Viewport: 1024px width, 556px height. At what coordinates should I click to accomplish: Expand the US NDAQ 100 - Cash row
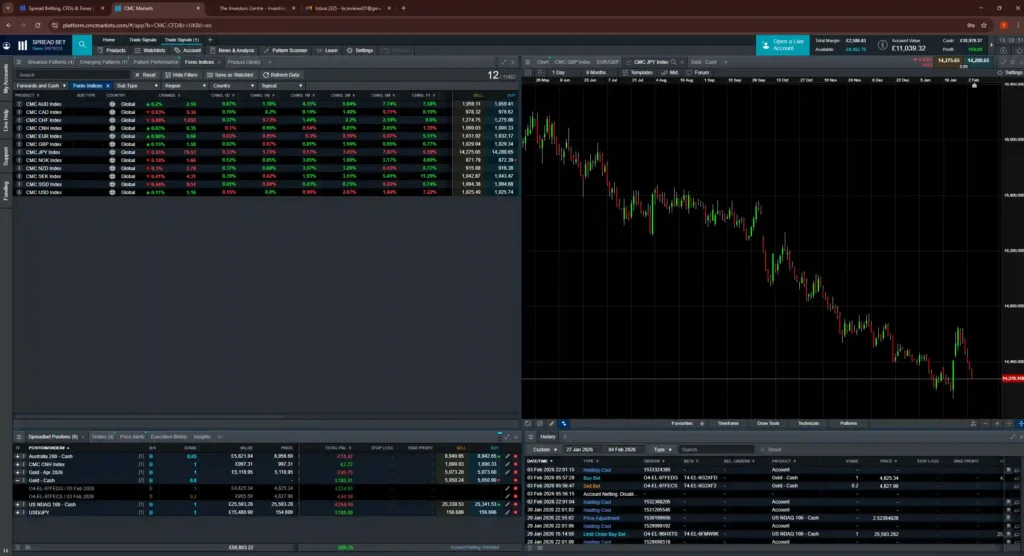(18, 504)
